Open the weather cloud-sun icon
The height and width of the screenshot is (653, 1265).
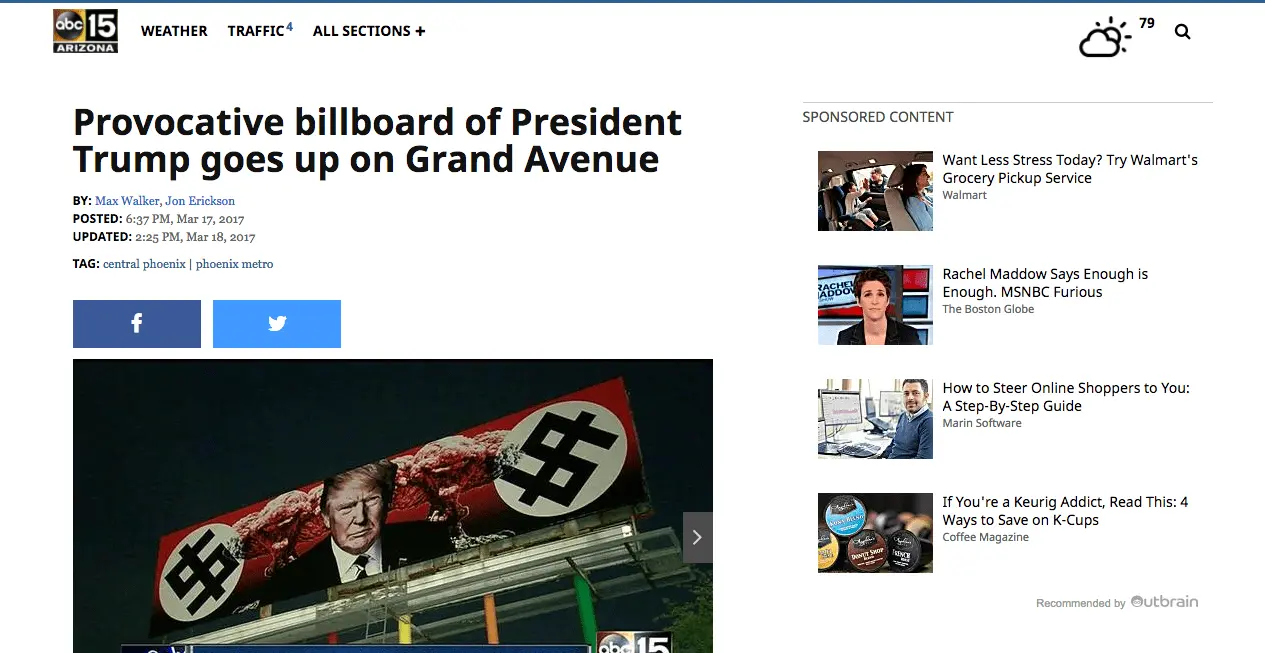pyautogui.click(x=1105, y=37)
